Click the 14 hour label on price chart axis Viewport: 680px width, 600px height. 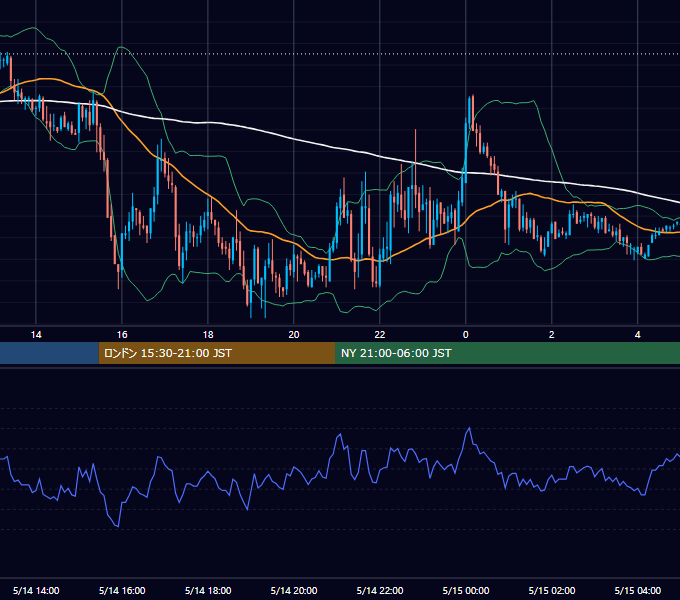tap(36, 335)
